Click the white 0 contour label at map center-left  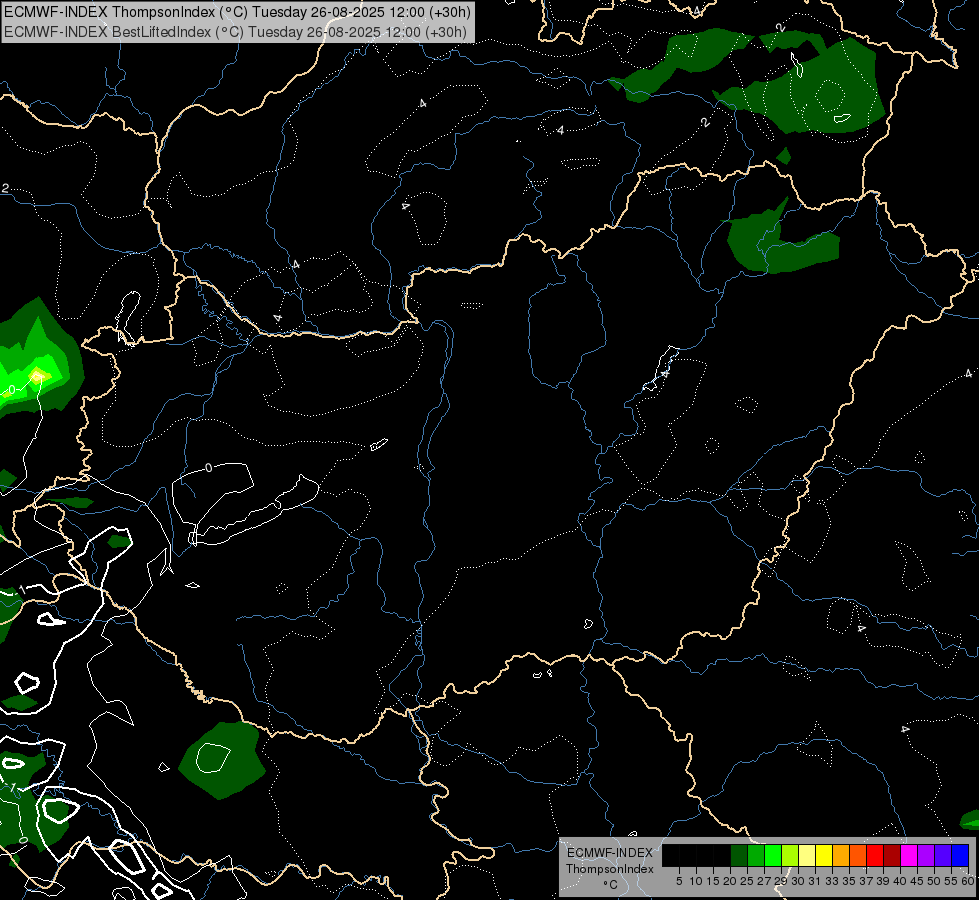click(209, 468)
